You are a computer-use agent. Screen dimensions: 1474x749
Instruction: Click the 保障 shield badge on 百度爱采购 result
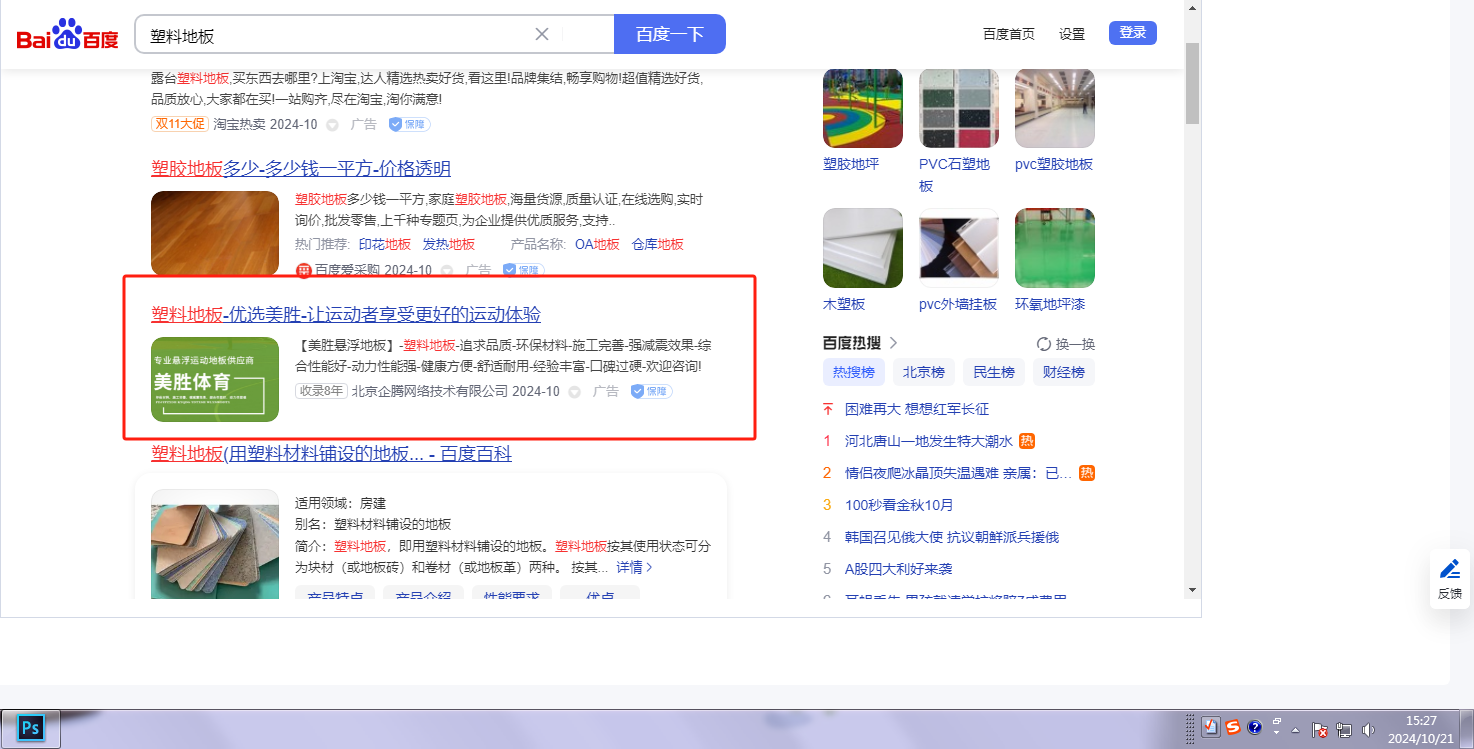click(524, 270)
